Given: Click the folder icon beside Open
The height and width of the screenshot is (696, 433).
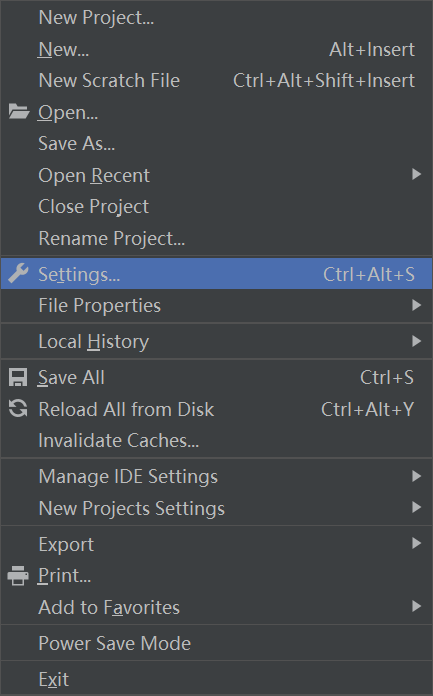Looking at the screenshot, I should point(19,112).
